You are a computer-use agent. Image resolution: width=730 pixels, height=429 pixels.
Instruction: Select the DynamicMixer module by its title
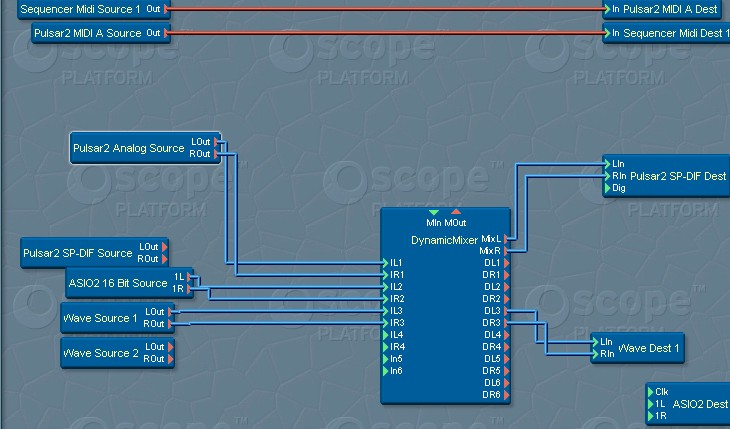click(444, 240)
